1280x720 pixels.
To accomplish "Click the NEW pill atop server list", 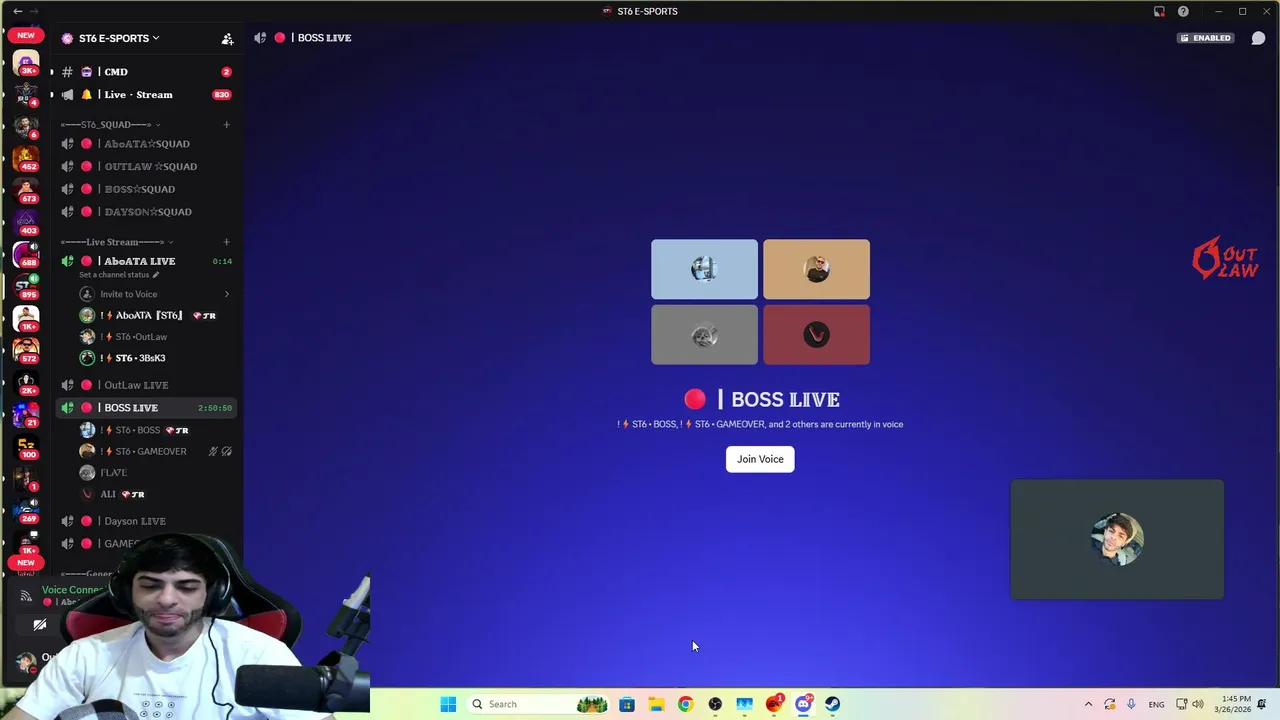I will tap(26, 35).
